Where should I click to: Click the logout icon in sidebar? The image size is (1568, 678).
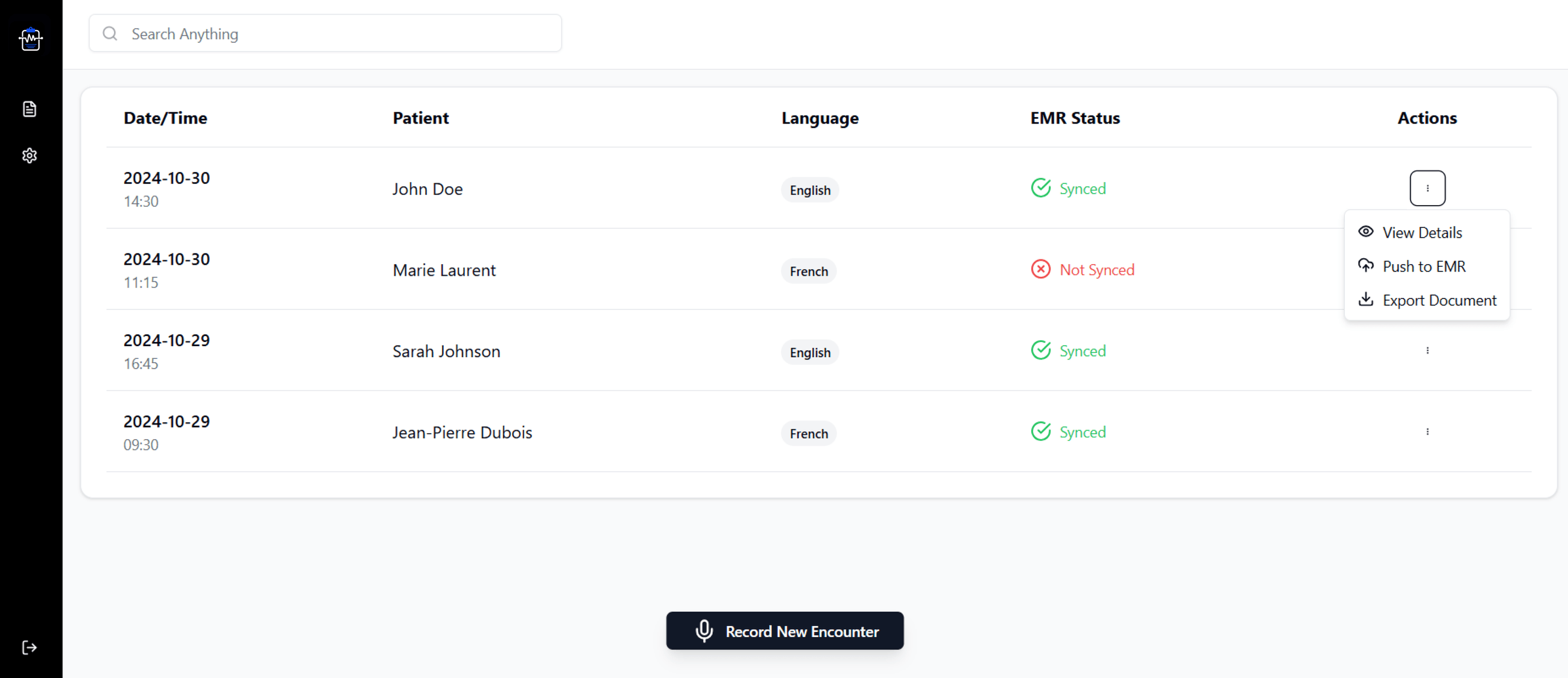(x=29, y=647)
